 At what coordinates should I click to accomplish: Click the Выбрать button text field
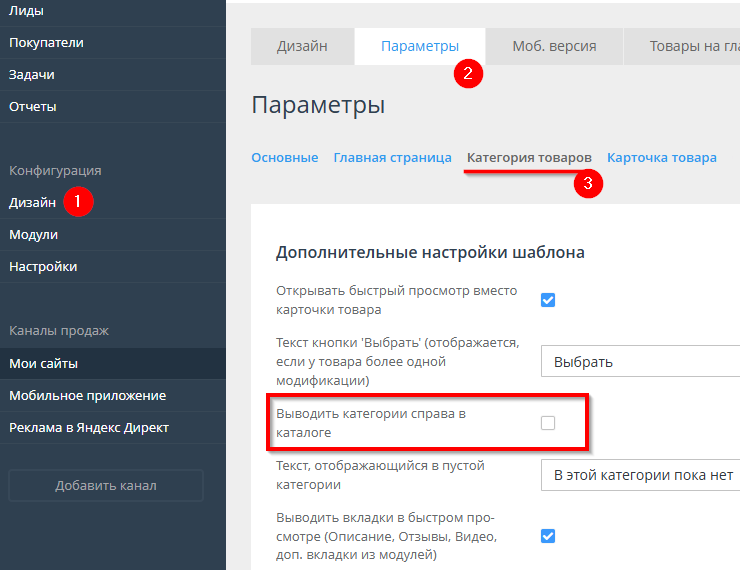[x=640, y=361]
